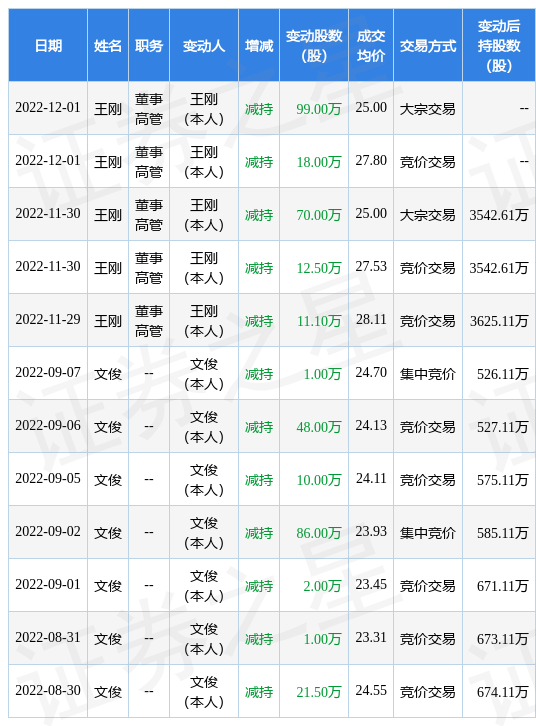Click the 2022-08-30 date cell
This screenshot has width=536, height=726.
(48, 690)
